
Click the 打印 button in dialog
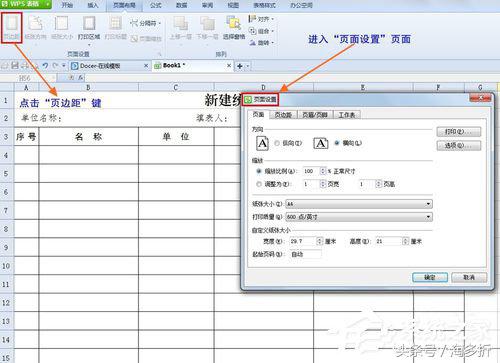[x=459, y=132]
